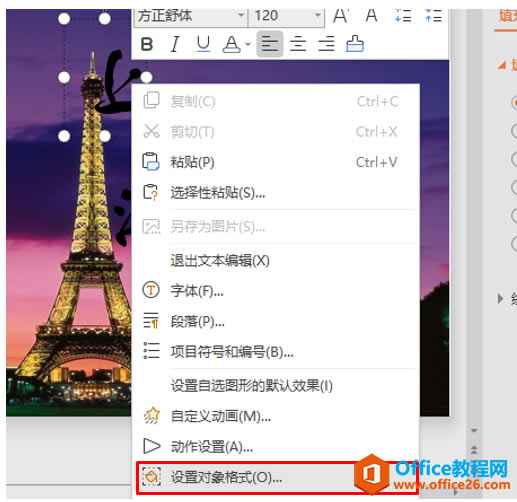Decrease line spacing
This screenshot has width=517, height=502.
coord(434,16)
